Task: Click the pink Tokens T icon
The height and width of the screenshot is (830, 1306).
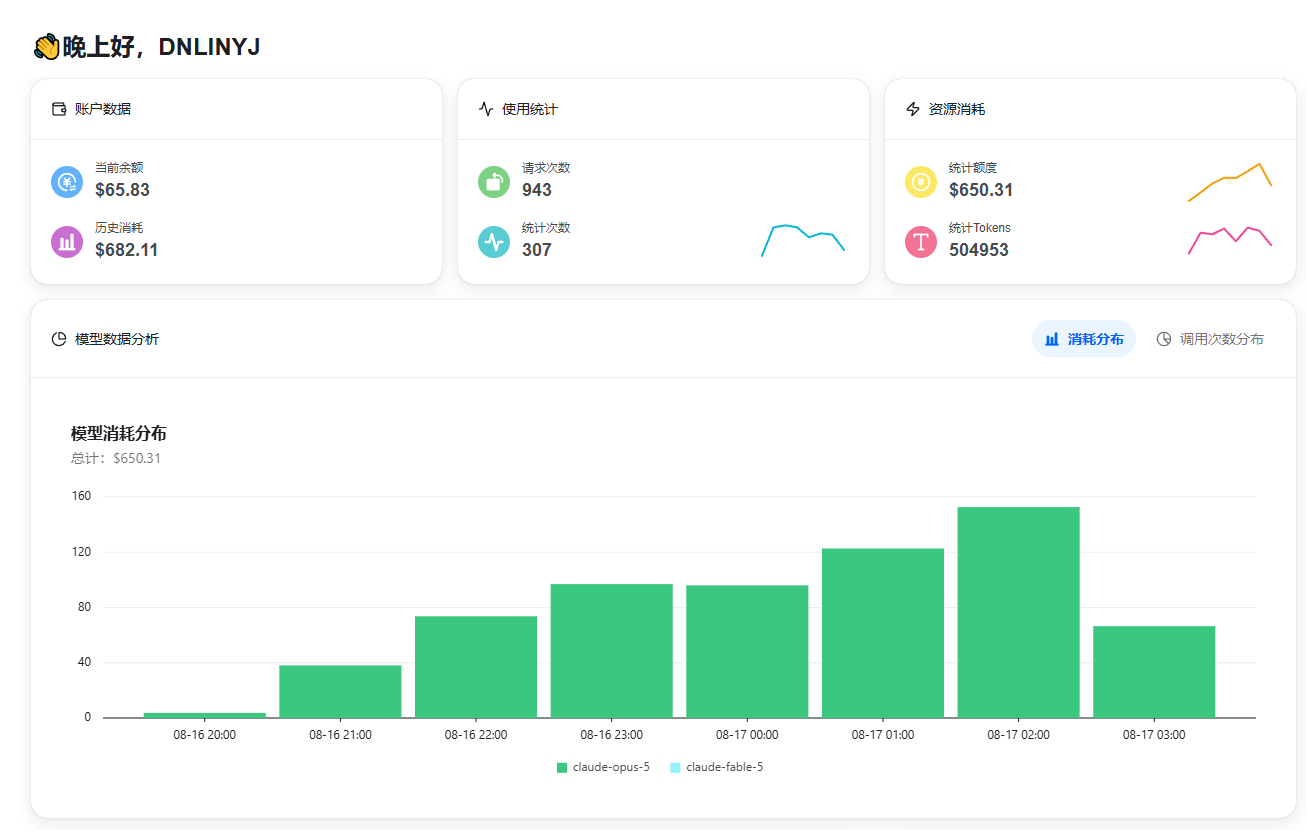Action: click(x=921, y=242)
